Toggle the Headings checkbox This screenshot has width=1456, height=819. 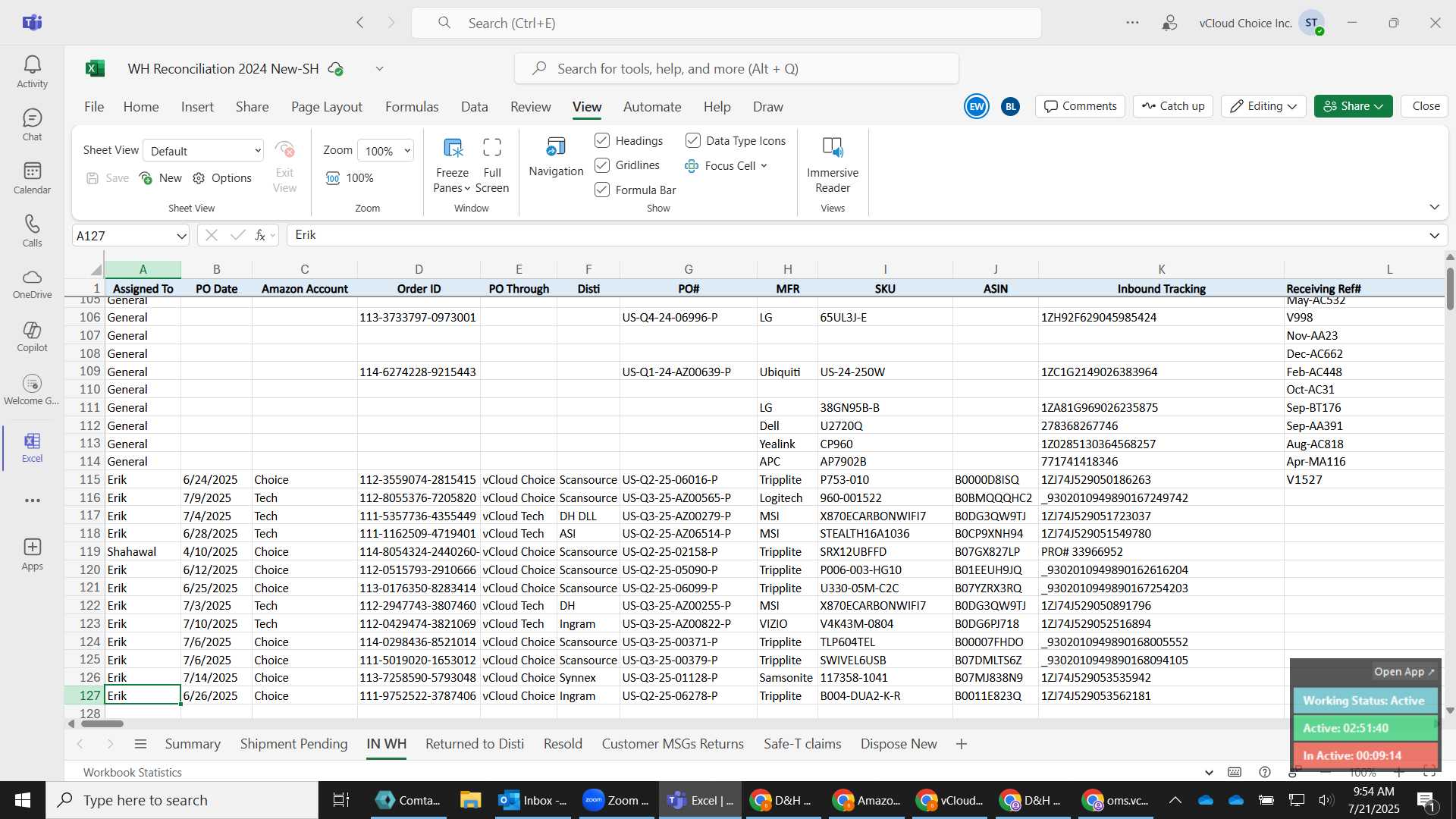pyautogui.click(x=602, y=141)
